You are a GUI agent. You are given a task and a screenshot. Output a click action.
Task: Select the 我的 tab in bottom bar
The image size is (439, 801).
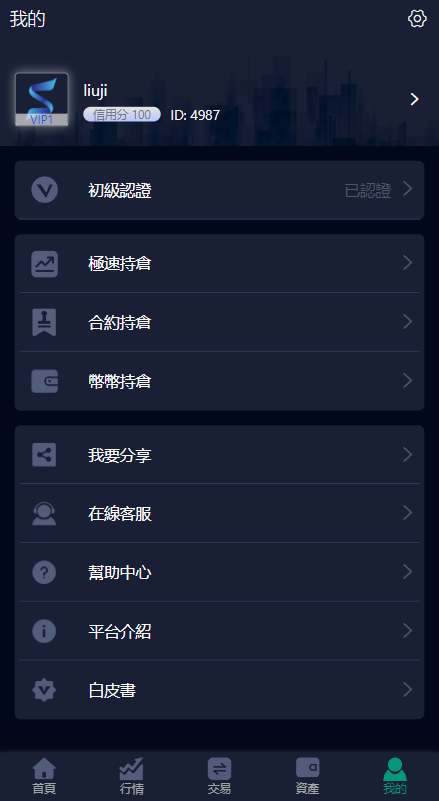pos(395,776)
